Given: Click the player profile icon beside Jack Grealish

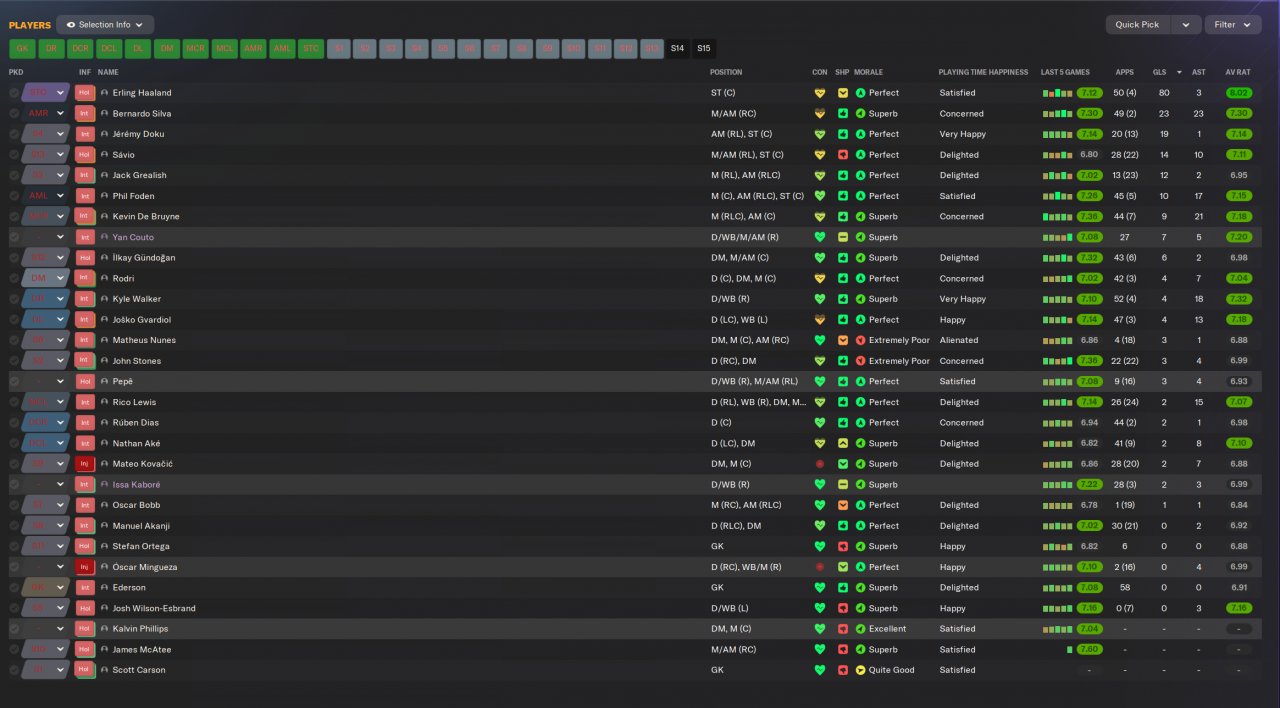Looking at the screenshot, I should pyautogui.click(x=104, y=176).
